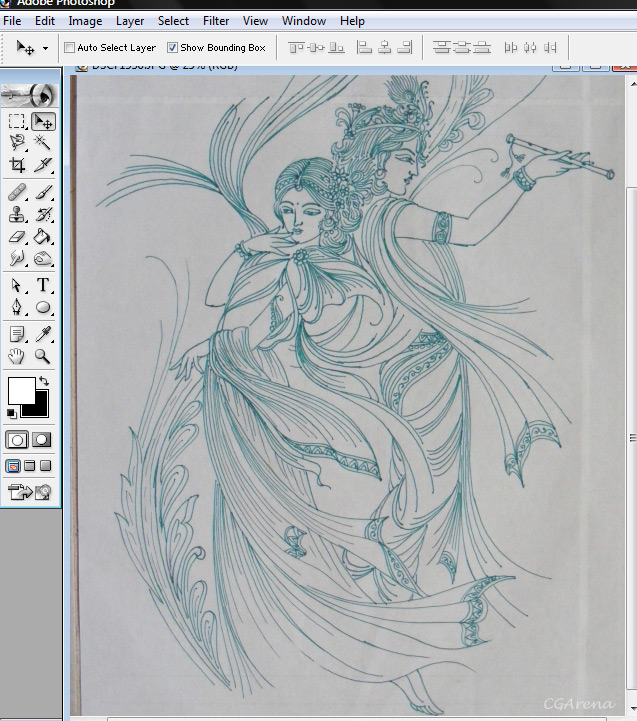
Task: Select the Type tool
Action: coord(43,285)
